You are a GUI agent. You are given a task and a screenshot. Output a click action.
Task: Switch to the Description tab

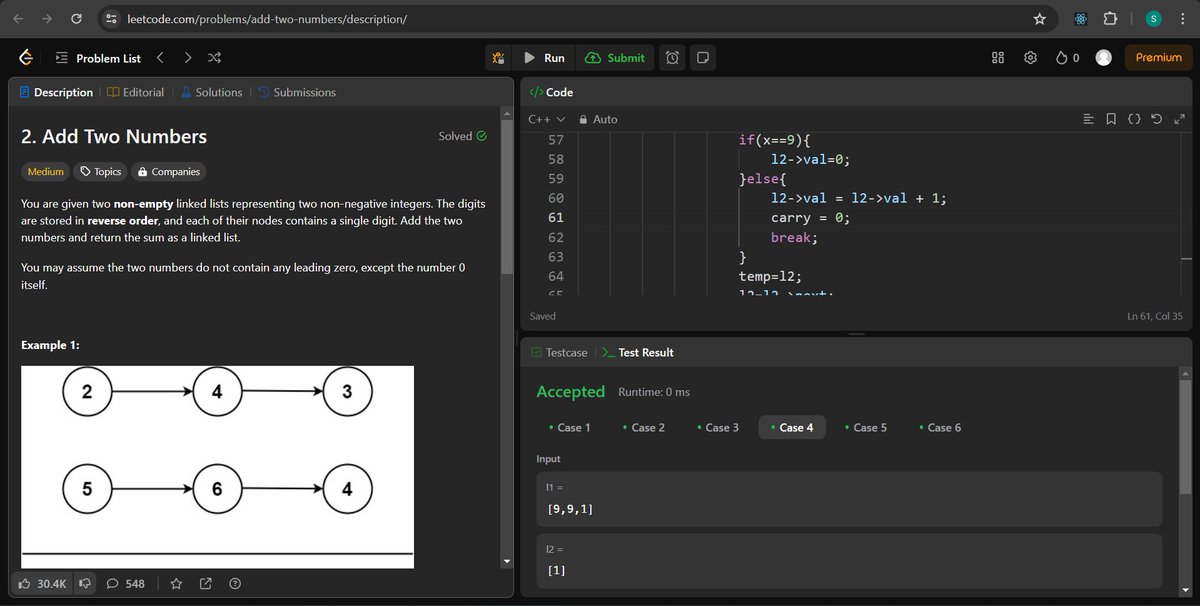(x=56, y=92)
